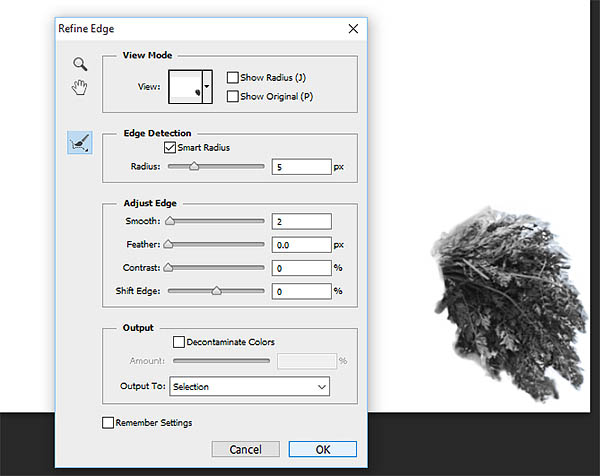Activate the Refine Radius brush tool
Image resolution: width=600 pixels, height=476 pixels.
pos(80,142)
